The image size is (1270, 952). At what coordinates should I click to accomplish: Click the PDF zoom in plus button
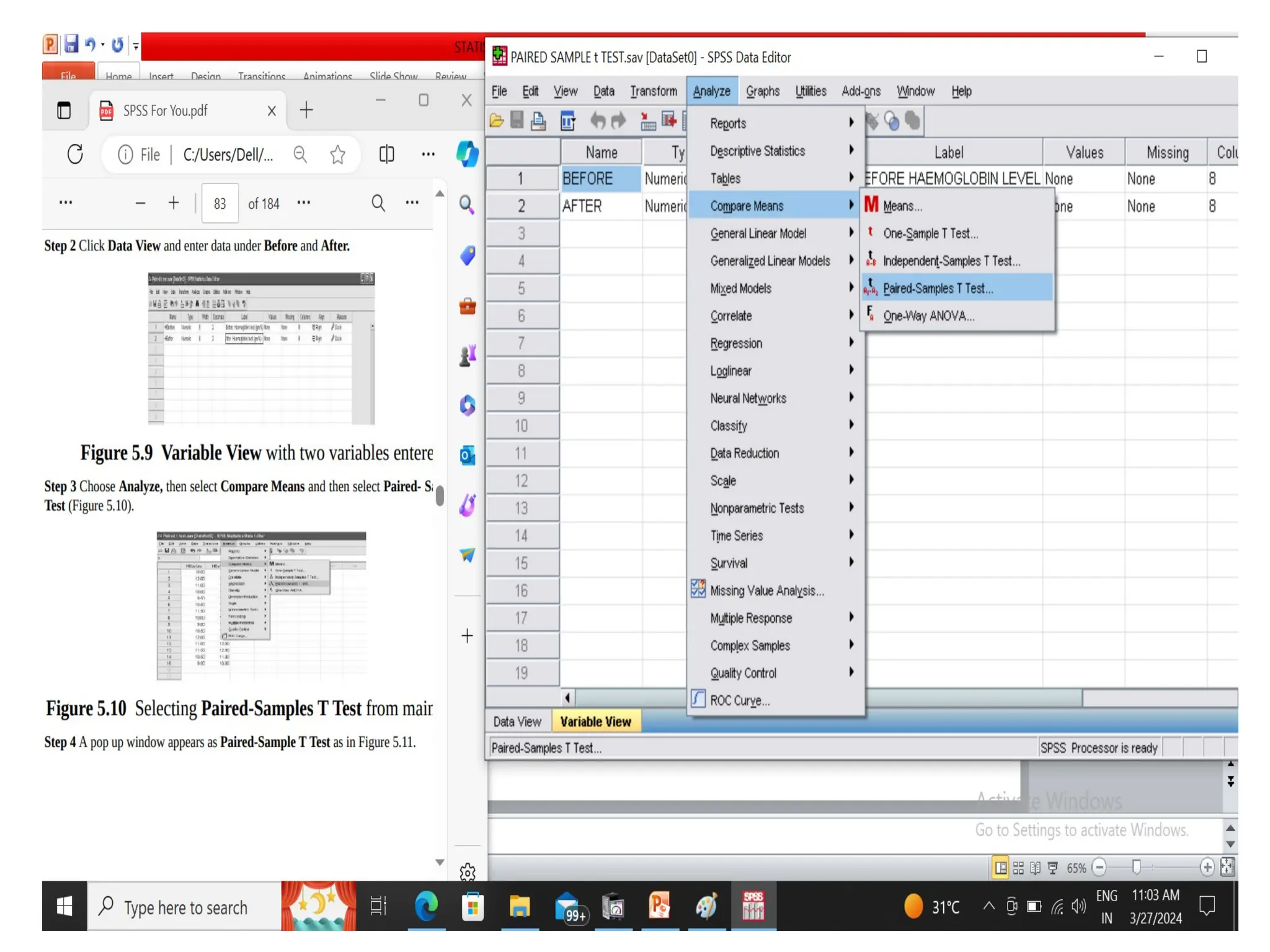click(x=174, y=203)
